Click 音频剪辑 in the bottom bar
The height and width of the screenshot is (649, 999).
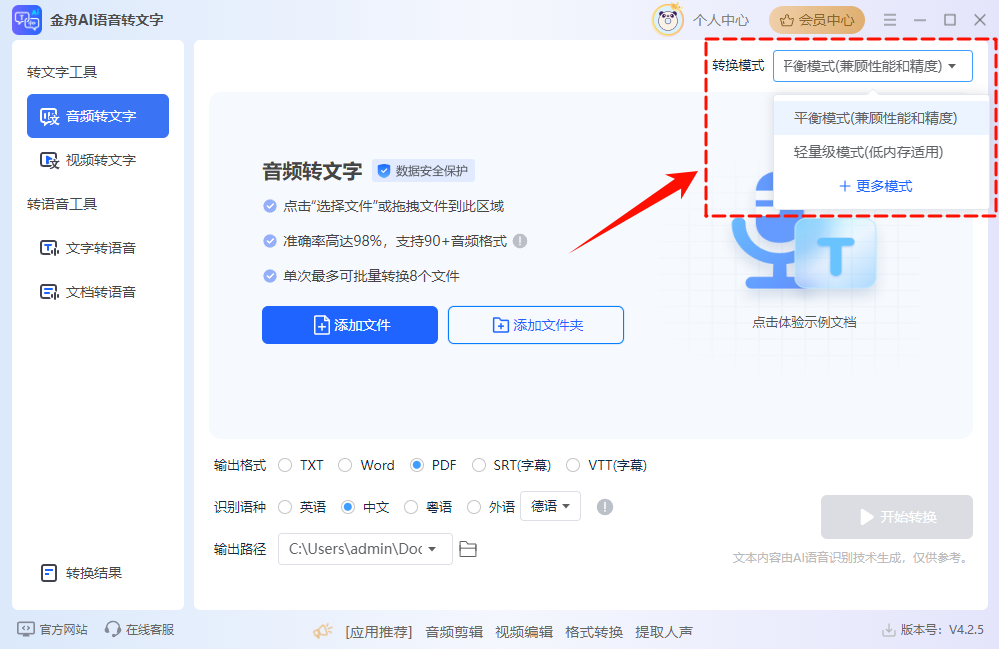click(453, 631)
